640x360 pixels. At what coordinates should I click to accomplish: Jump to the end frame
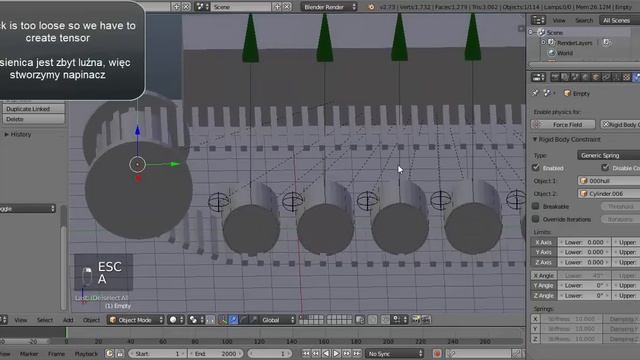point(357,353)
